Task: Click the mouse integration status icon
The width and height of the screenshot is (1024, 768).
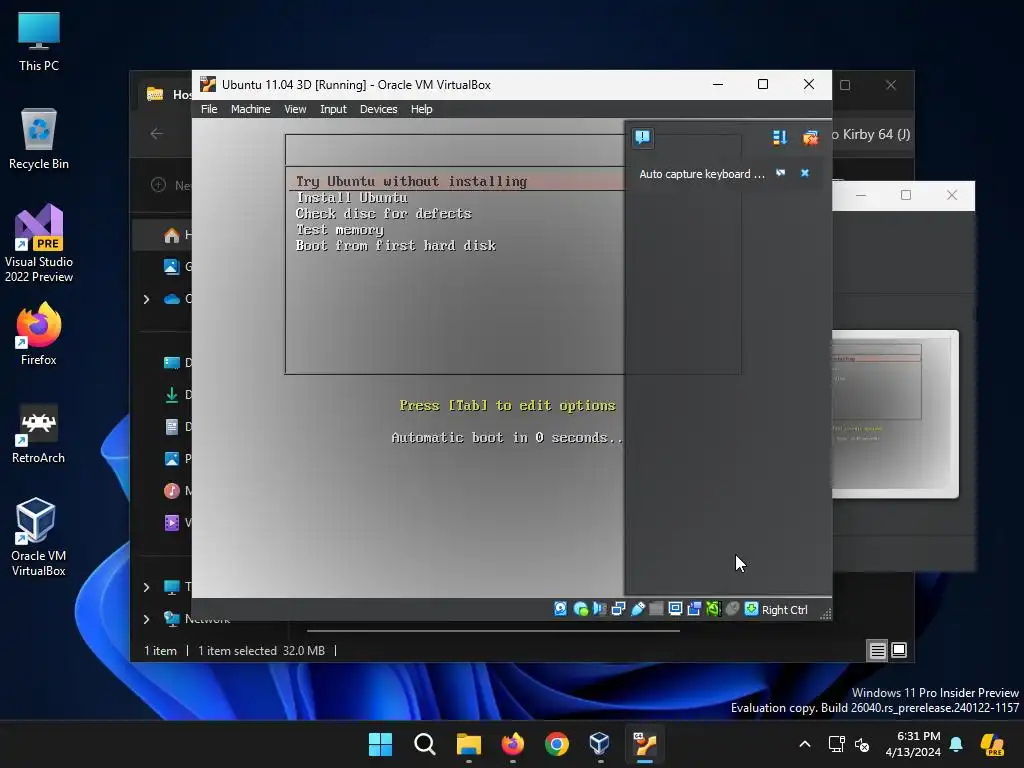Action: tap(732, 609)
